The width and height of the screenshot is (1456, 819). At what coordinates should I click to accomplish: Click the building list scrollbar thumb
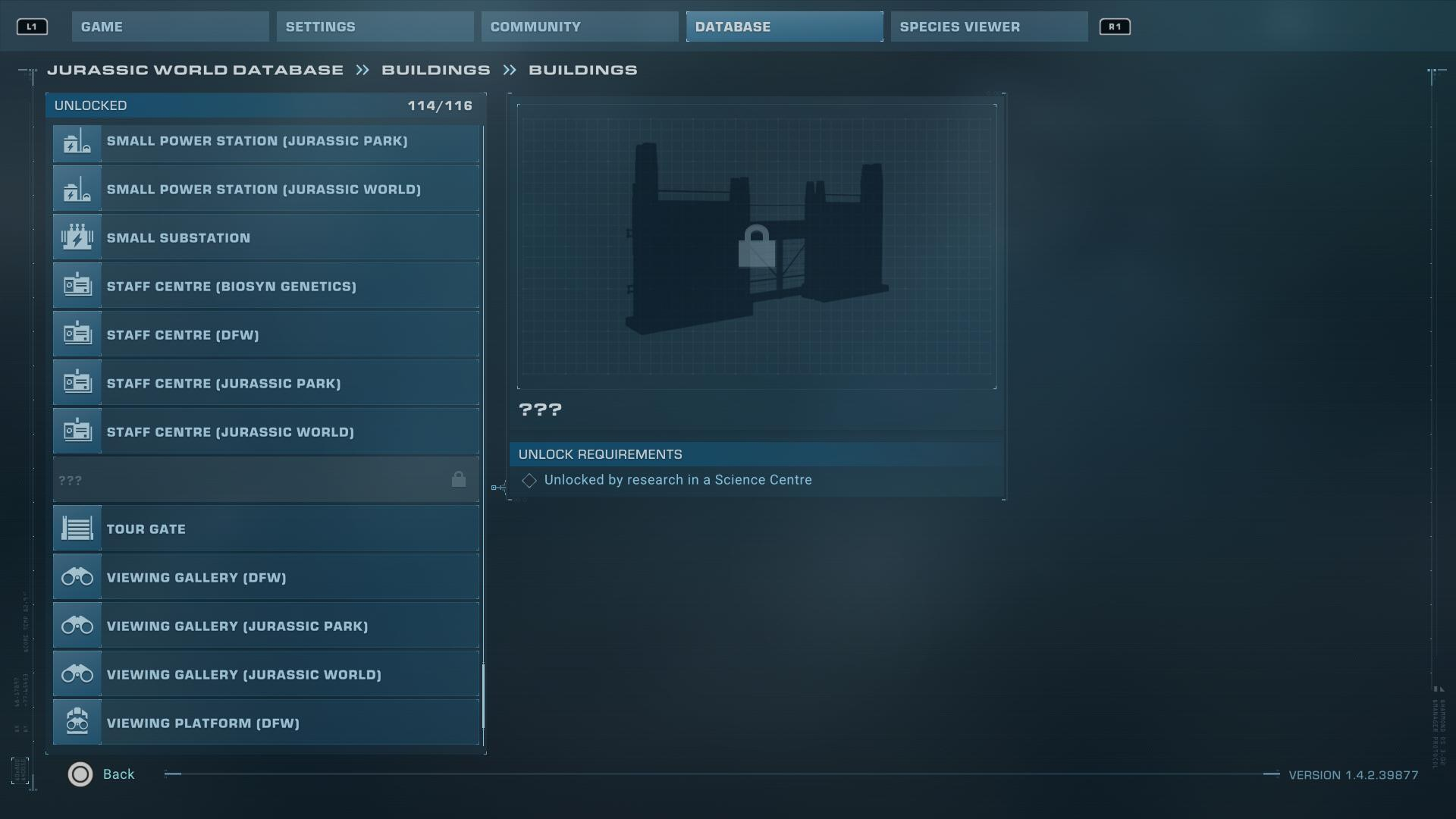[x=483, y=698]
